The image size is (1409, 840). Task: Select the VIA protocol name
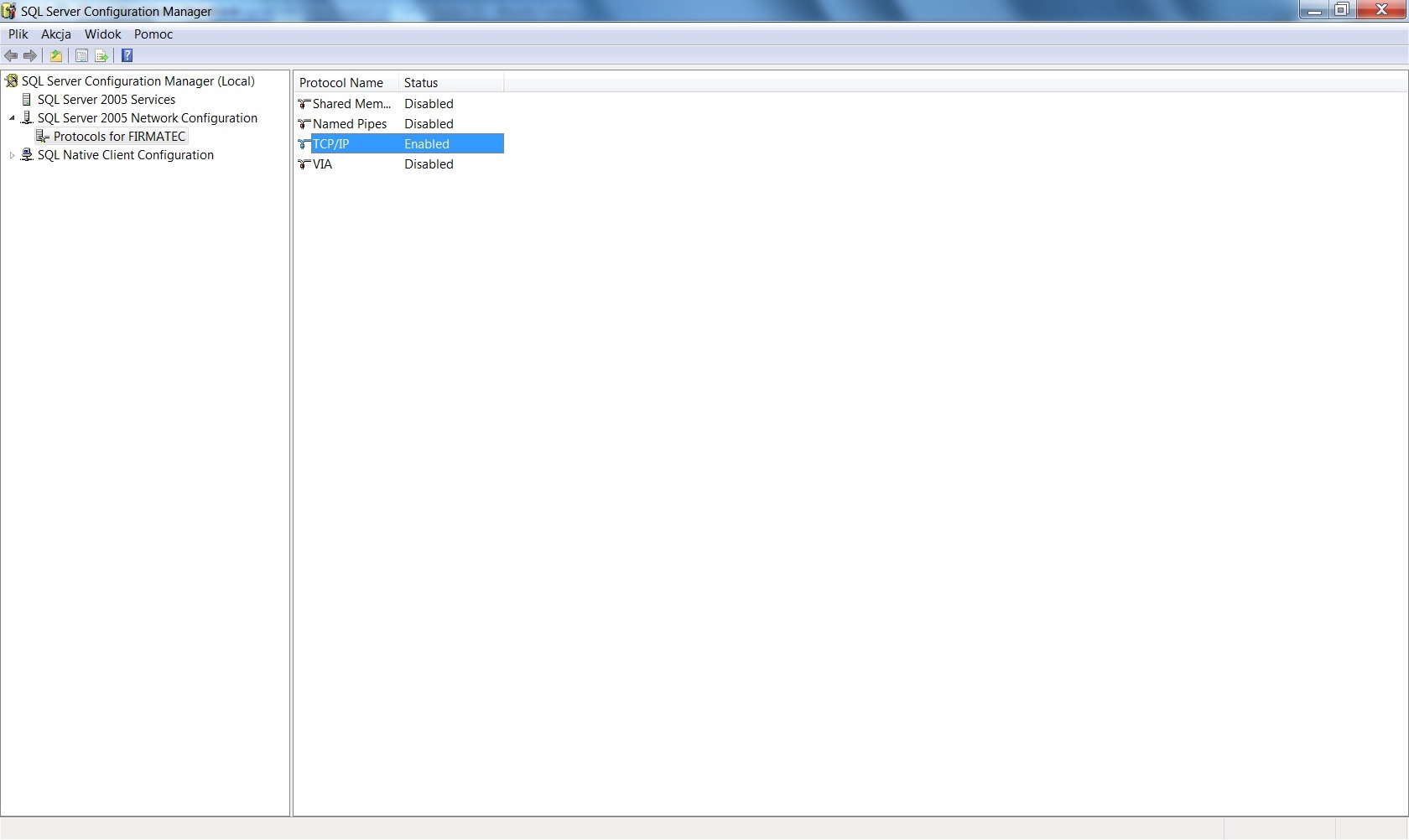(322, 164)
